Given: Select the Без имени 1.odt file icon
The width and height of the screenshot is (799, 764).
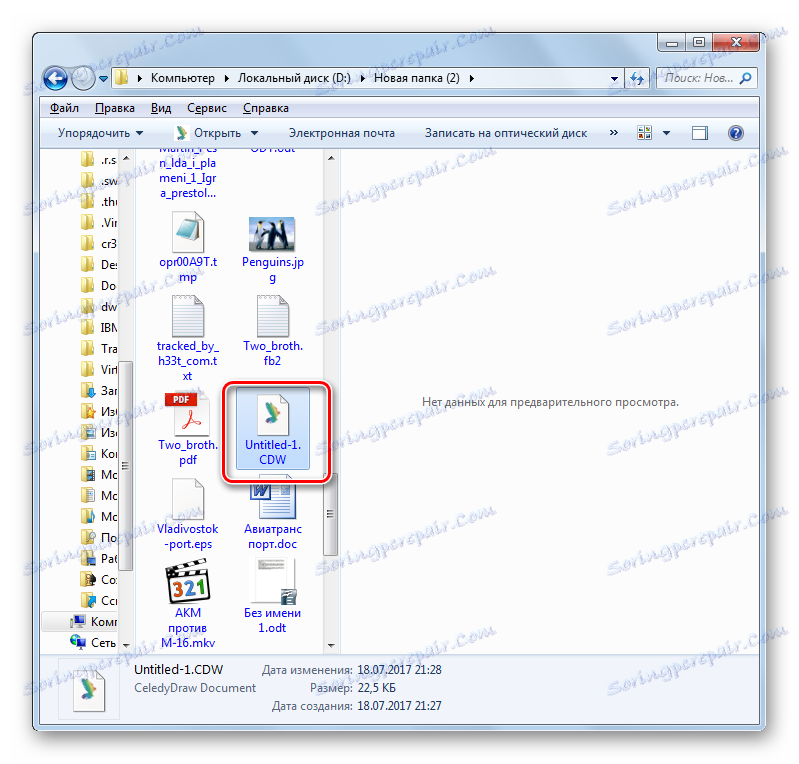Looking at the screenshot, I should coord(273,581).
